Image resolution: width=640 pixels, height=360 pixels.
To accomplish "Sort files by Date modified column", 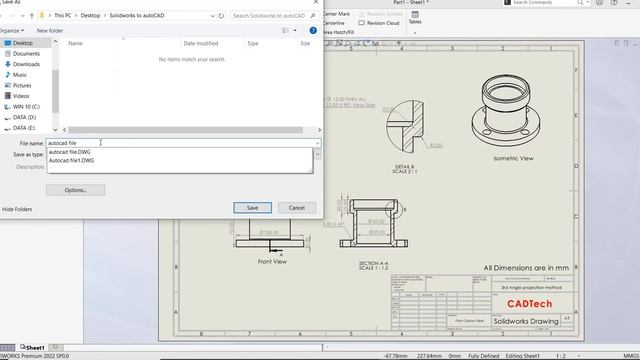I will (x=200, y=43).
